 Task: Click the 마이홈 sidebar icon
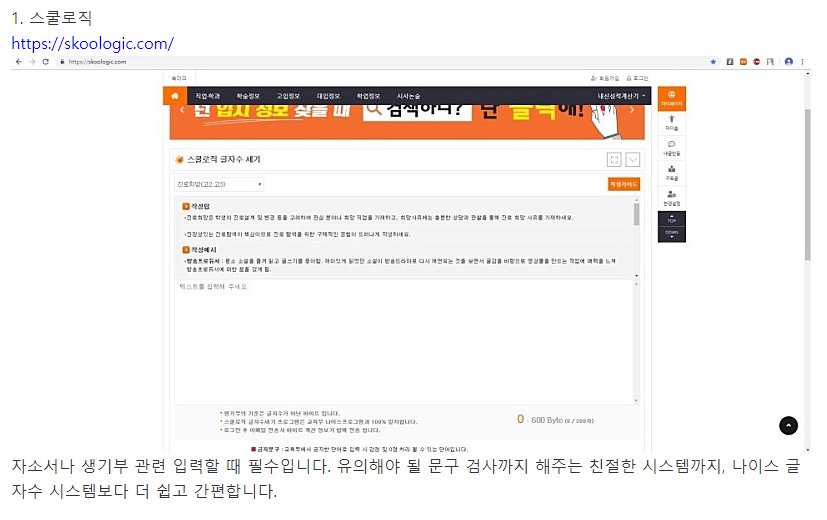click(671, 123)
